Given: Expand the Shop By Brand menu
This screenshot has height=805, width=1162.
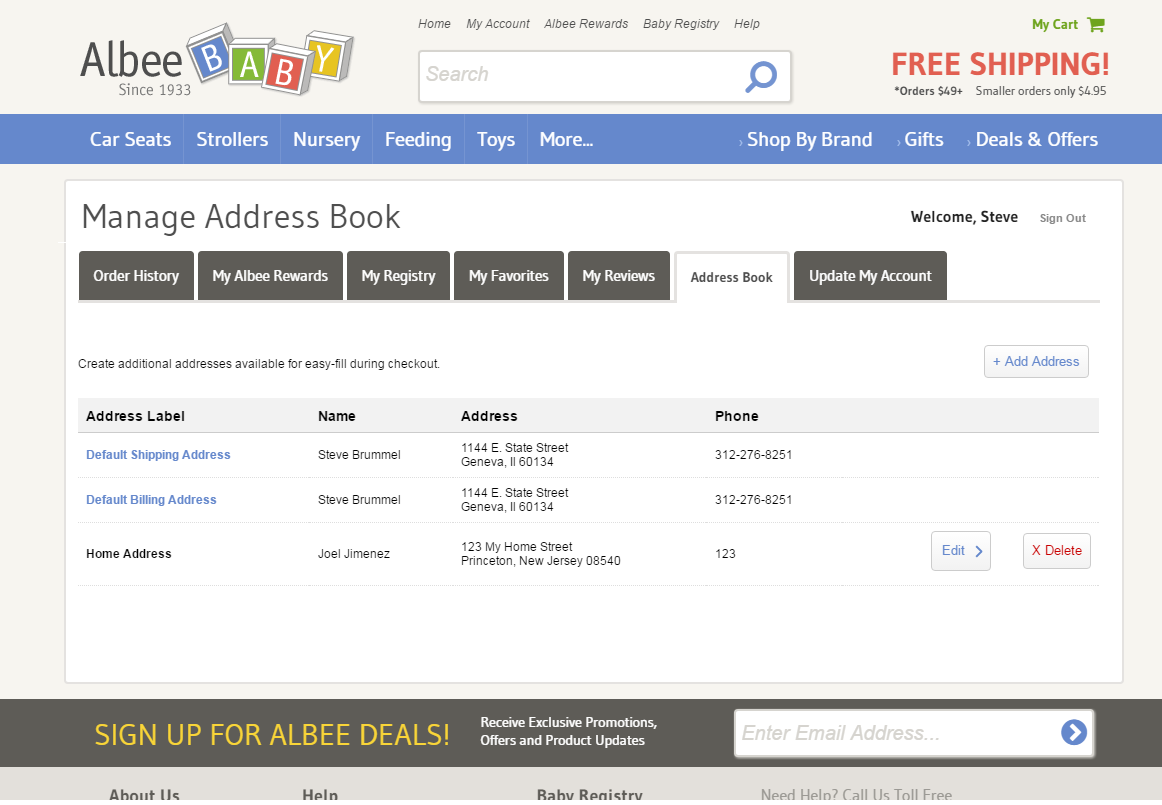Looking at the screenshot, I should tap(809, 140).
